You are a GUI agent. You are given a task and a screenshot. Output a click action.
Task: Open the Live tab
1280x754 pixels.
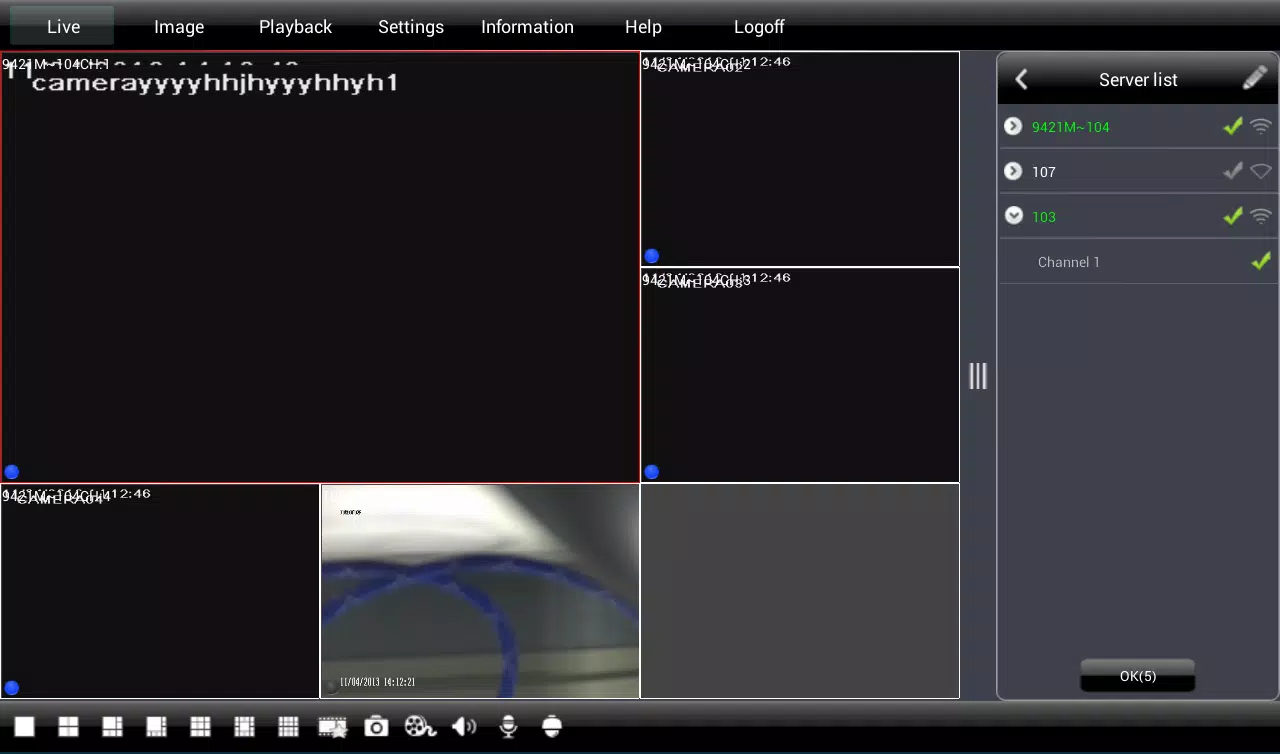(x=63, y=26)
